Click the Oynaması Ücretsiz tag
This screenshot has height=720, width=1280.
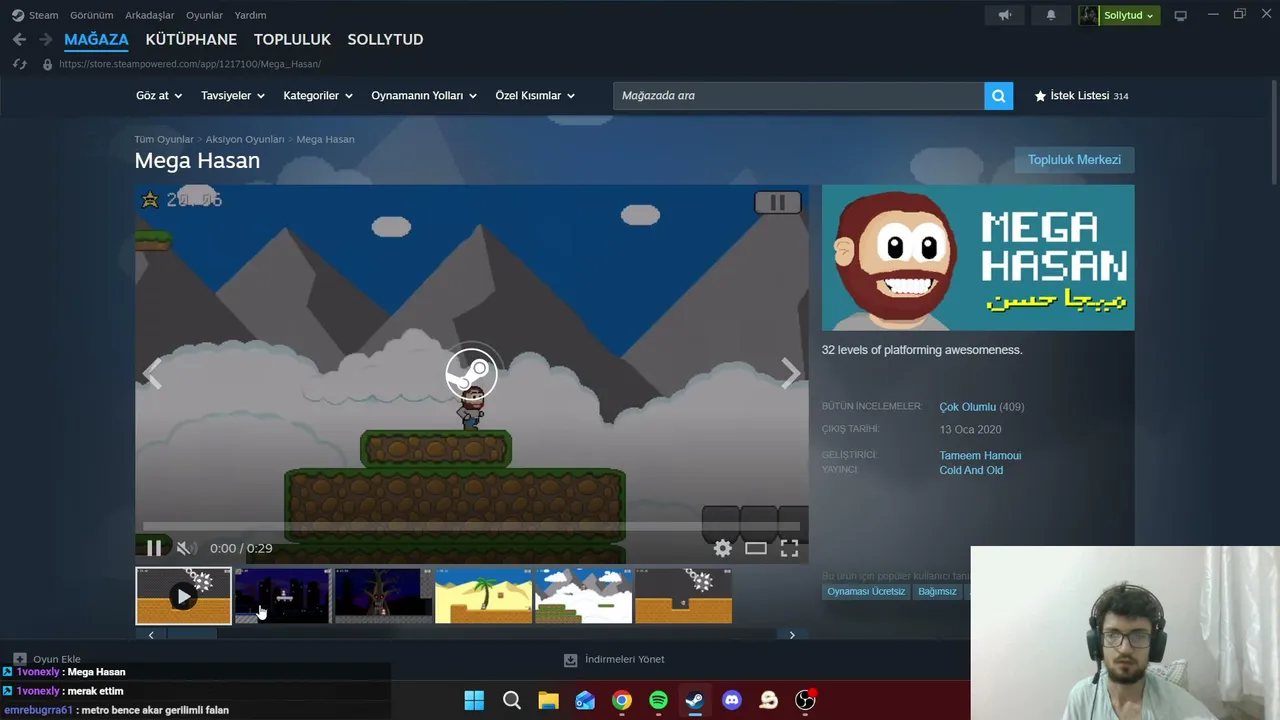point(866,592)
